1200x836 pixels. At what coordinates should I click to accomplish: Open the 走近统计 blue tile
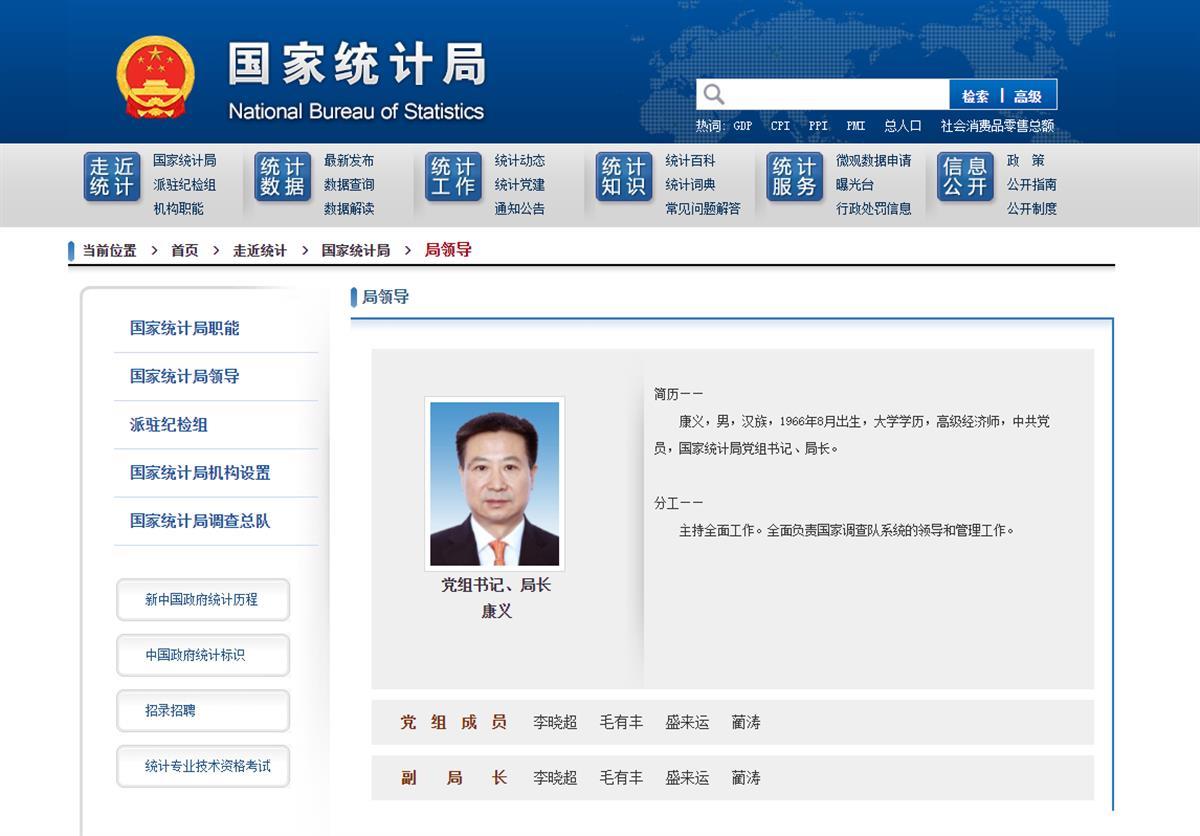(x=111, y=177)
